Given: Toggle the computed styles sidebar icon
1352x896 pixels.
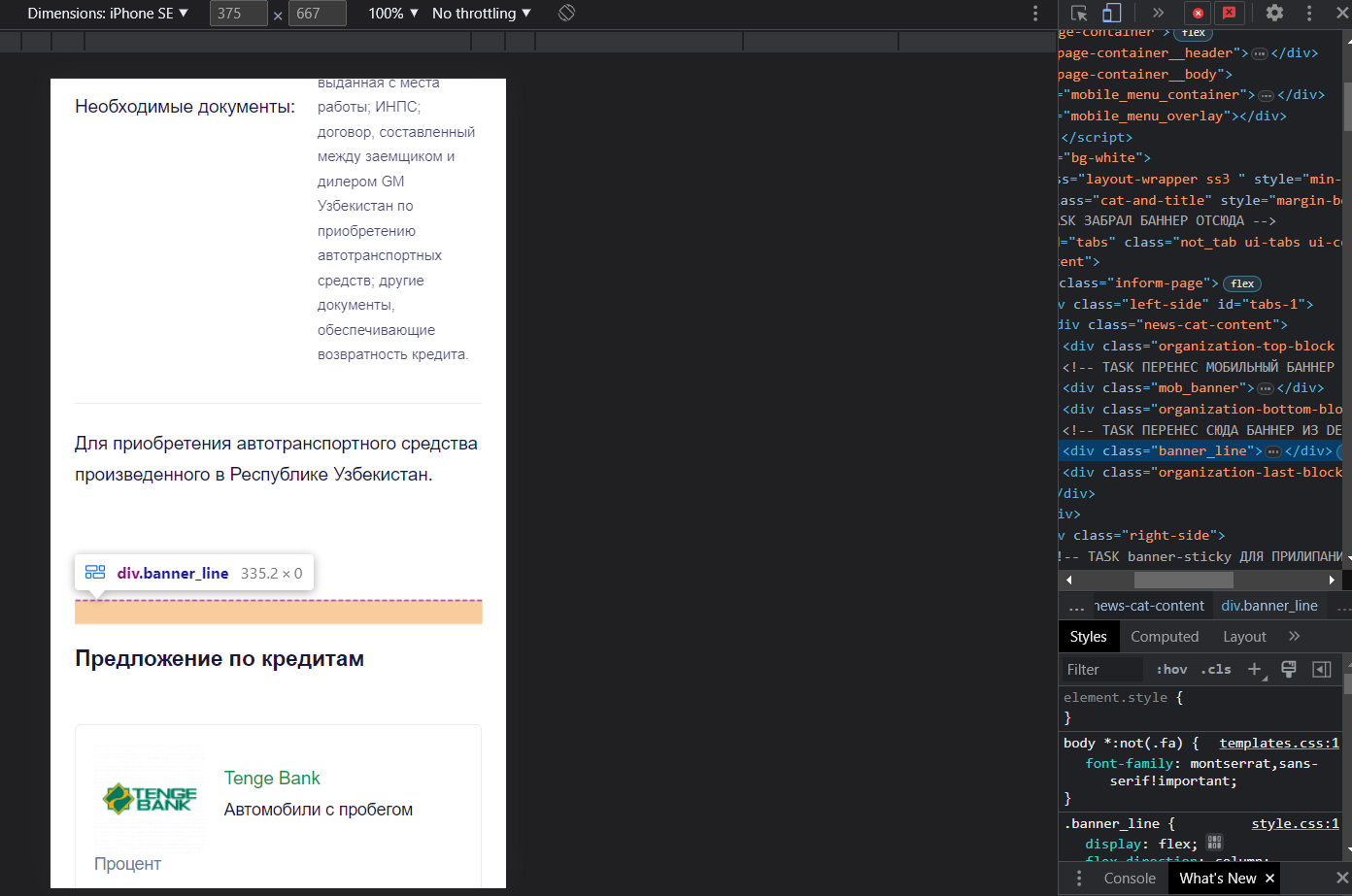Looking at the screenshot, I should (1321, 669).
